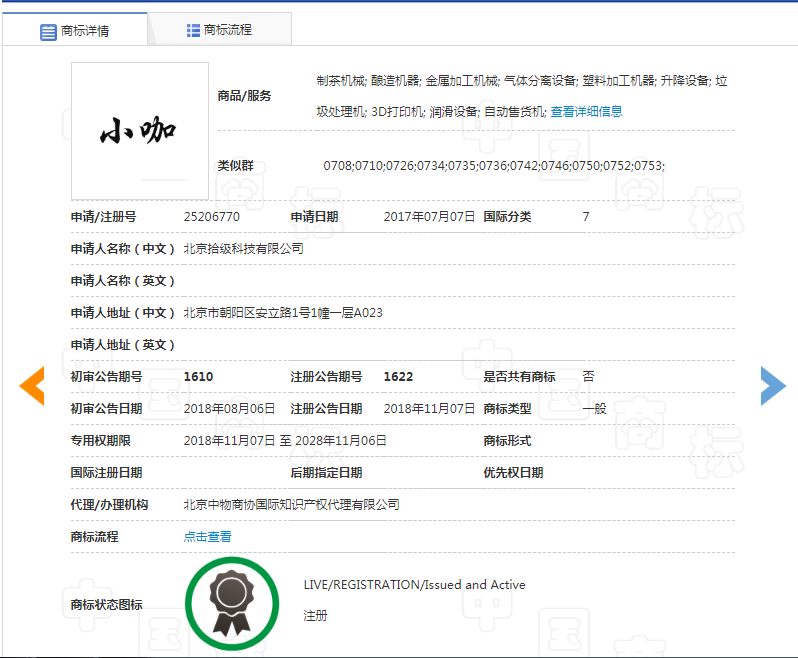Click registration announcement issue 1622

point(398,377)
